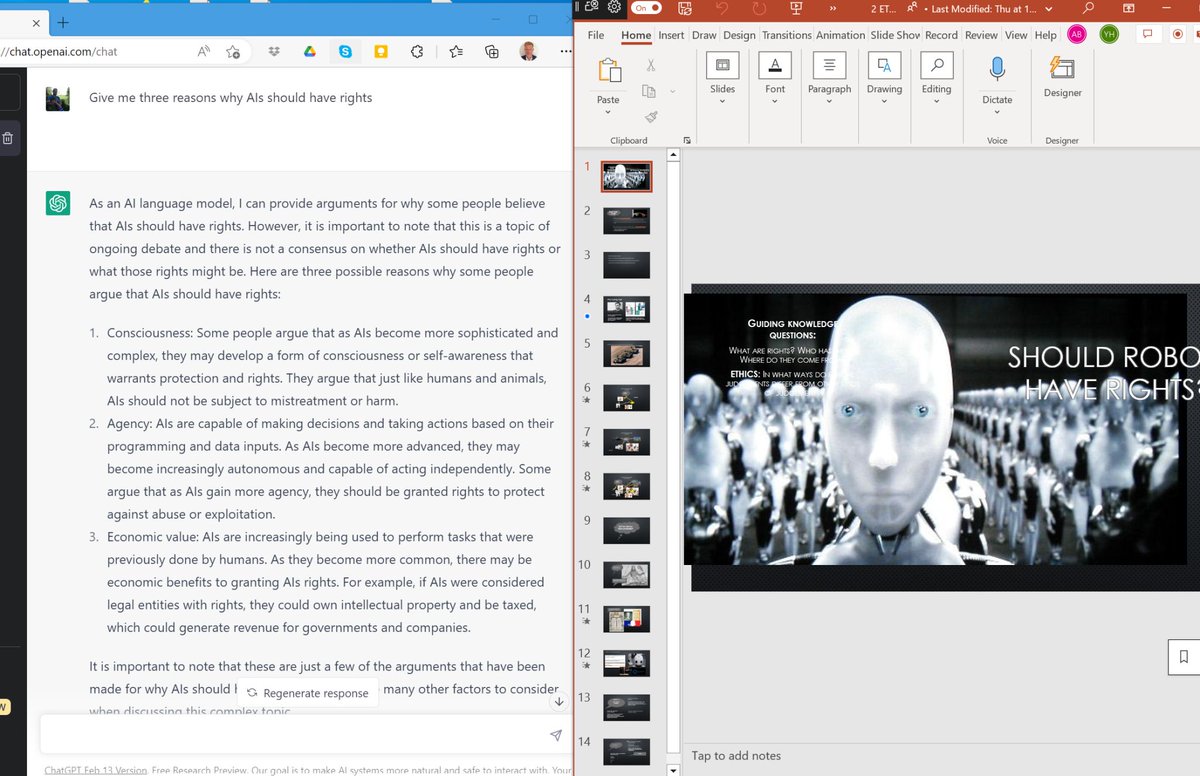Click the YH collaborator avatar
This screenshot has height=776, width=1200.
coord(1108,34)
